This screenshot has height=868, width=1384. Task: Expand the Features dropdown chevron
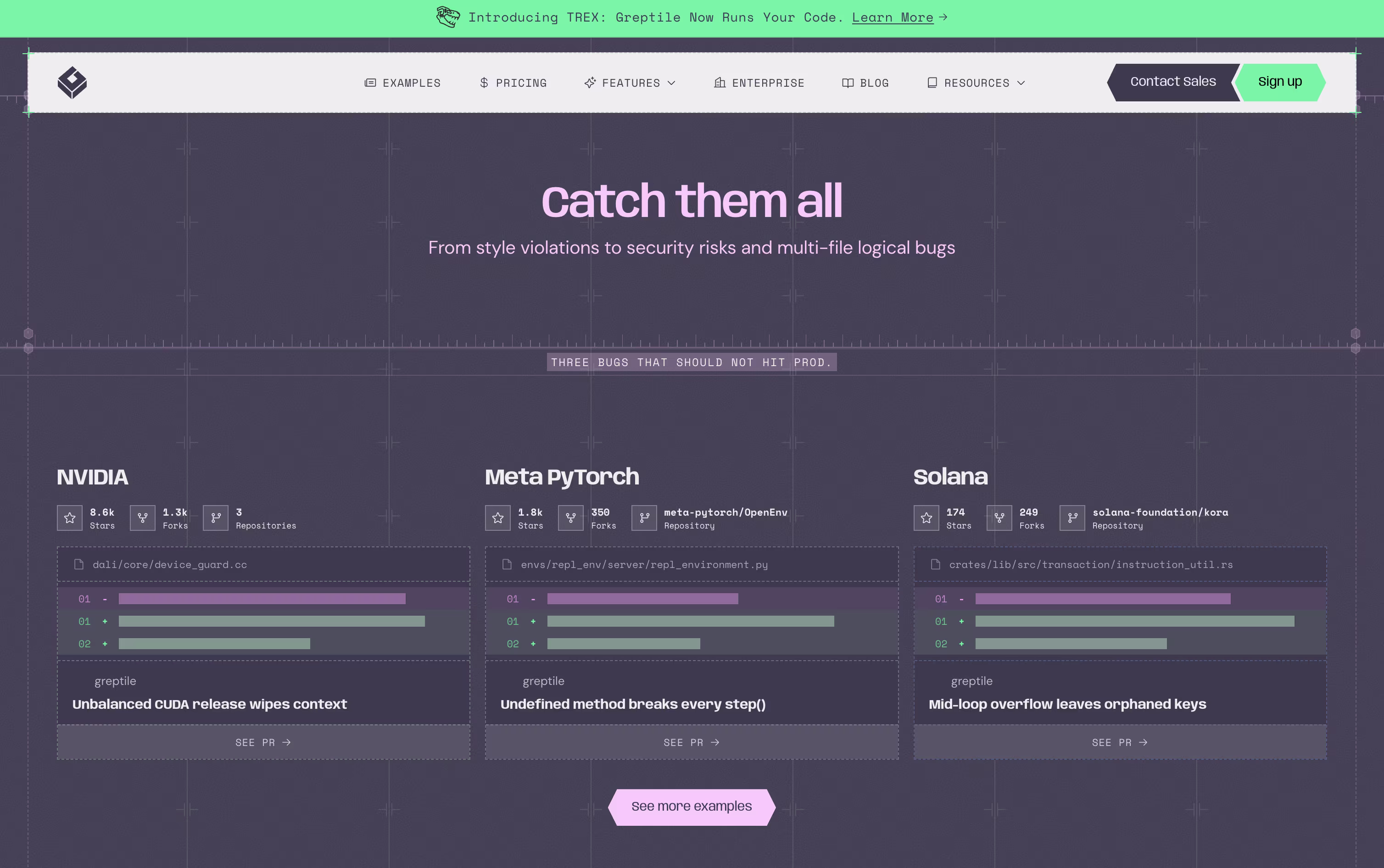coord(672,83)
